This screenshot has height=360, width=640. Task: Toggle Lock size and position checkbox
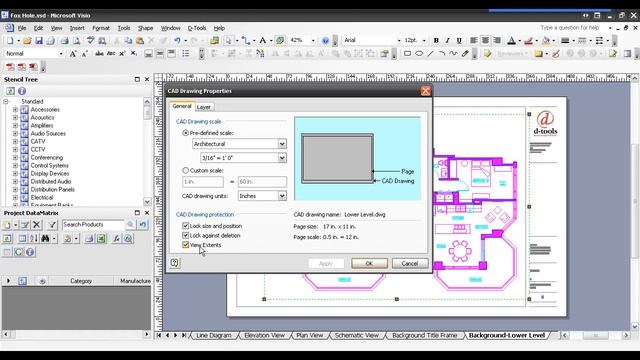click(186, 226)
